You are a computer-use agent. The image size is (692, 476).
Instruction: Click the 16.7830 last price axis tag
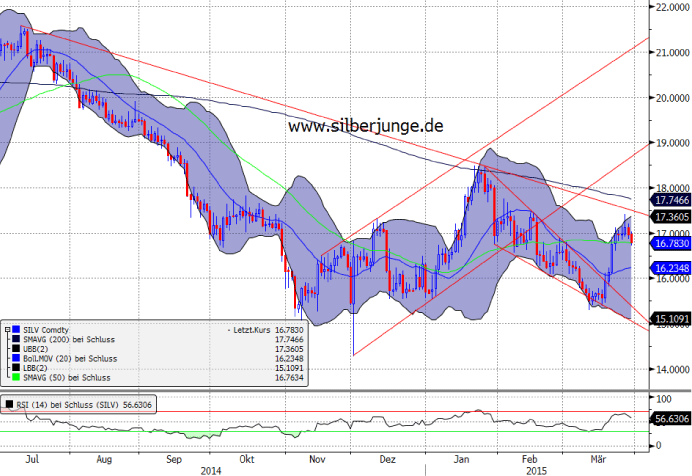668,242
